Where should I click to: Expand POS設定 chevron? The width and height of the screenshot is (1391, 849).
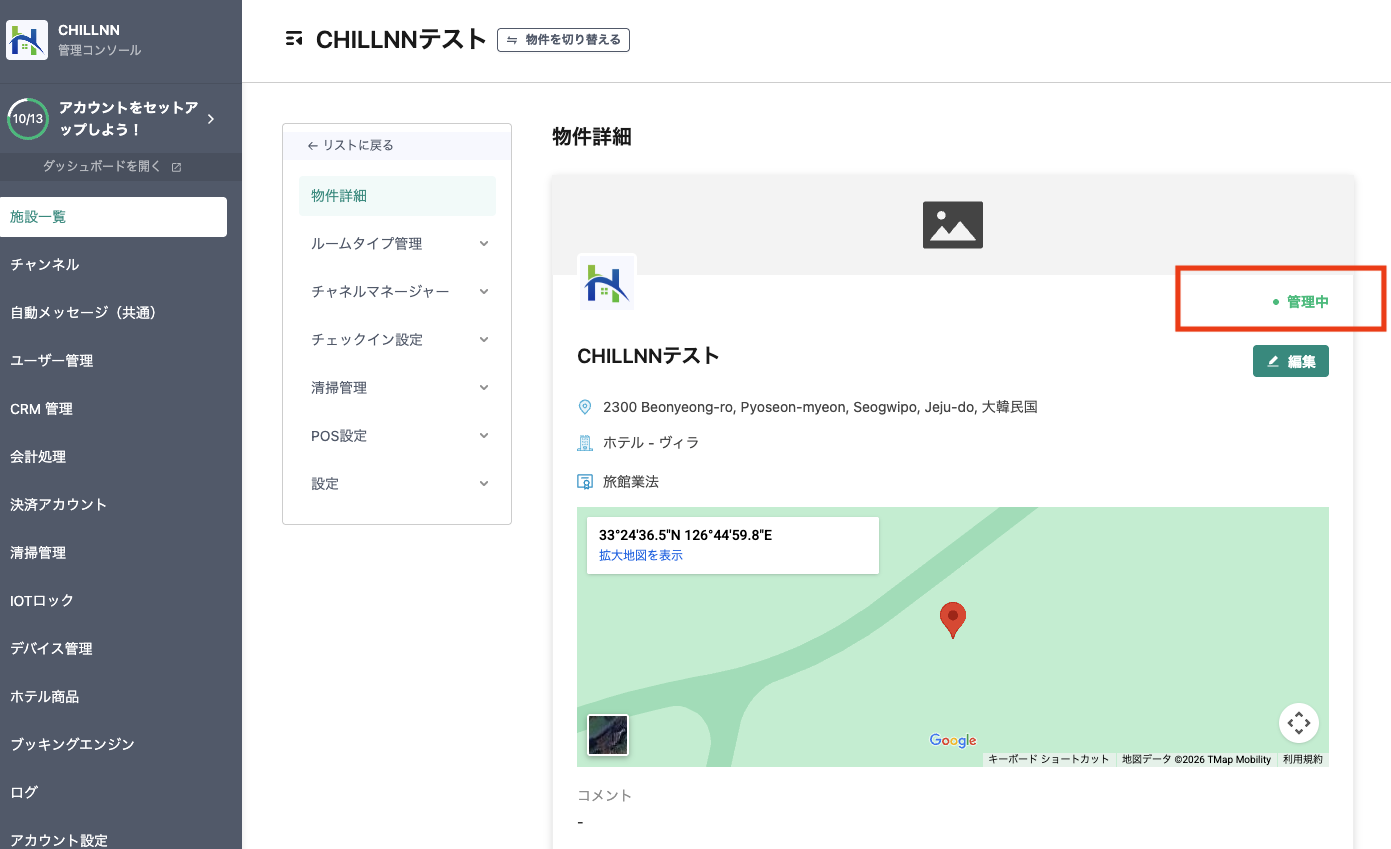(x=484, y=436)
